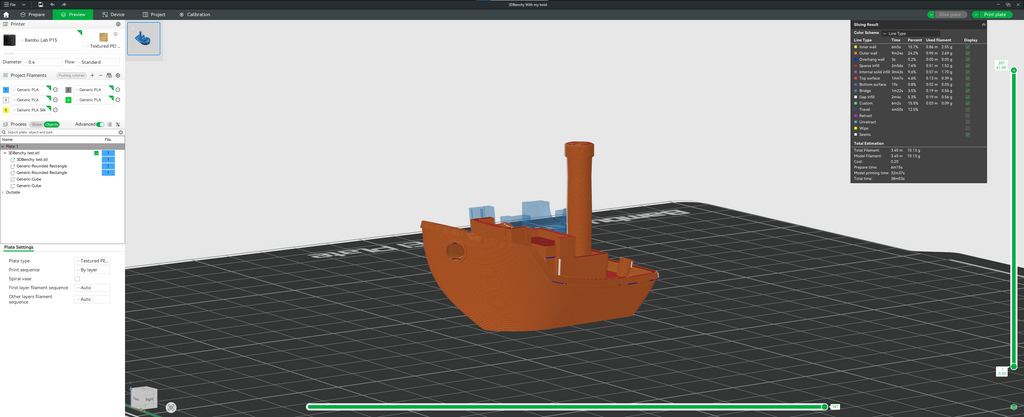Toggle Inner wall display checkbox
Viewport: 1024px width, 417px height.
point(968,47)
